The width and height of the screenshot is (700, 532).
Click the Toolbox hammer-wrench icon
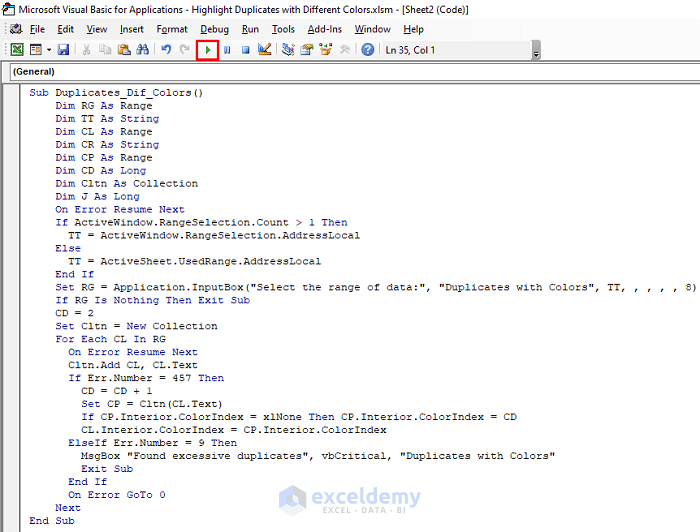(x=344, y=50)
